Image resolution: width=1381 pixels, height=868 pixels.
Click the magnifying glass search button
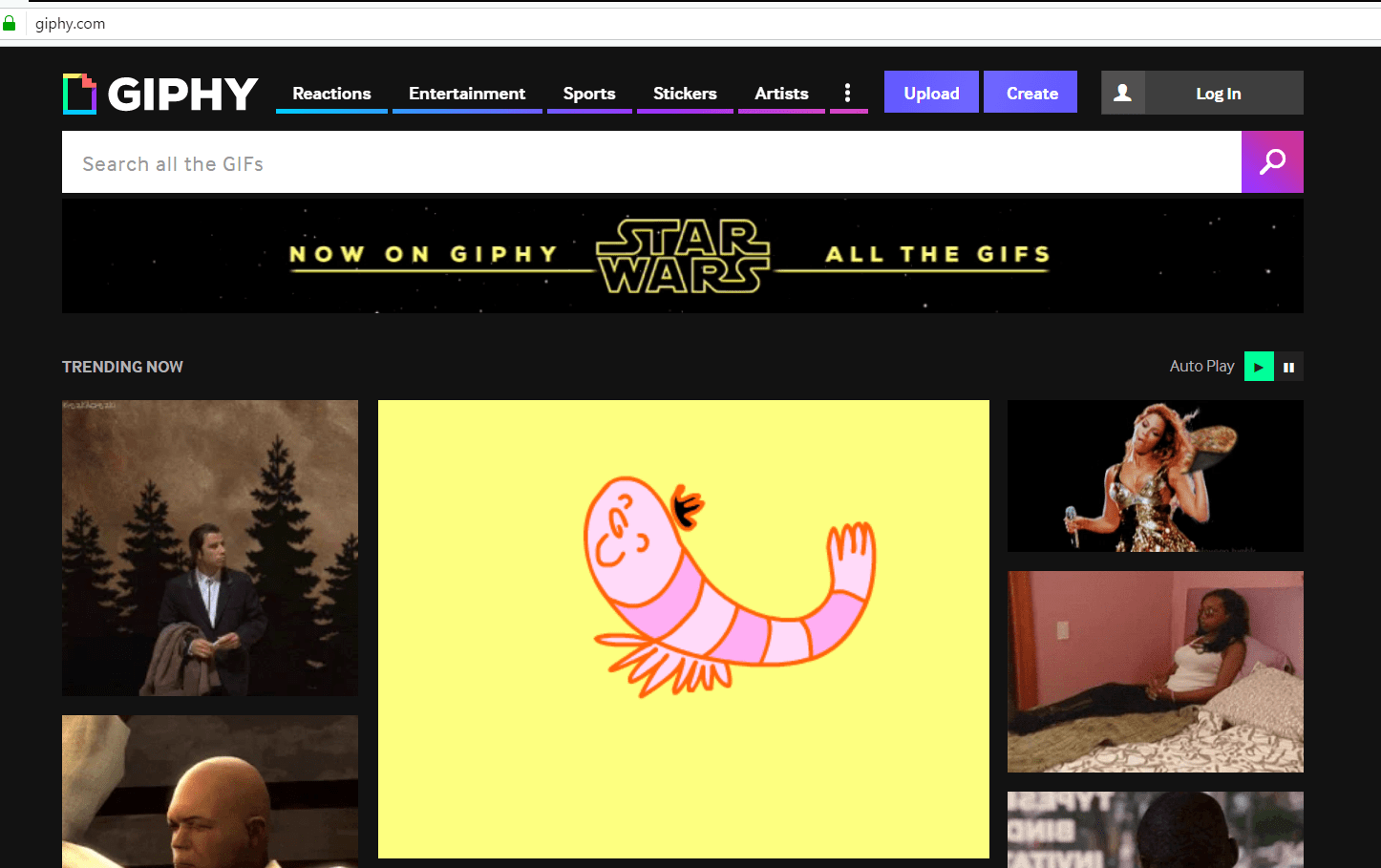click(x=1272, y=162)
